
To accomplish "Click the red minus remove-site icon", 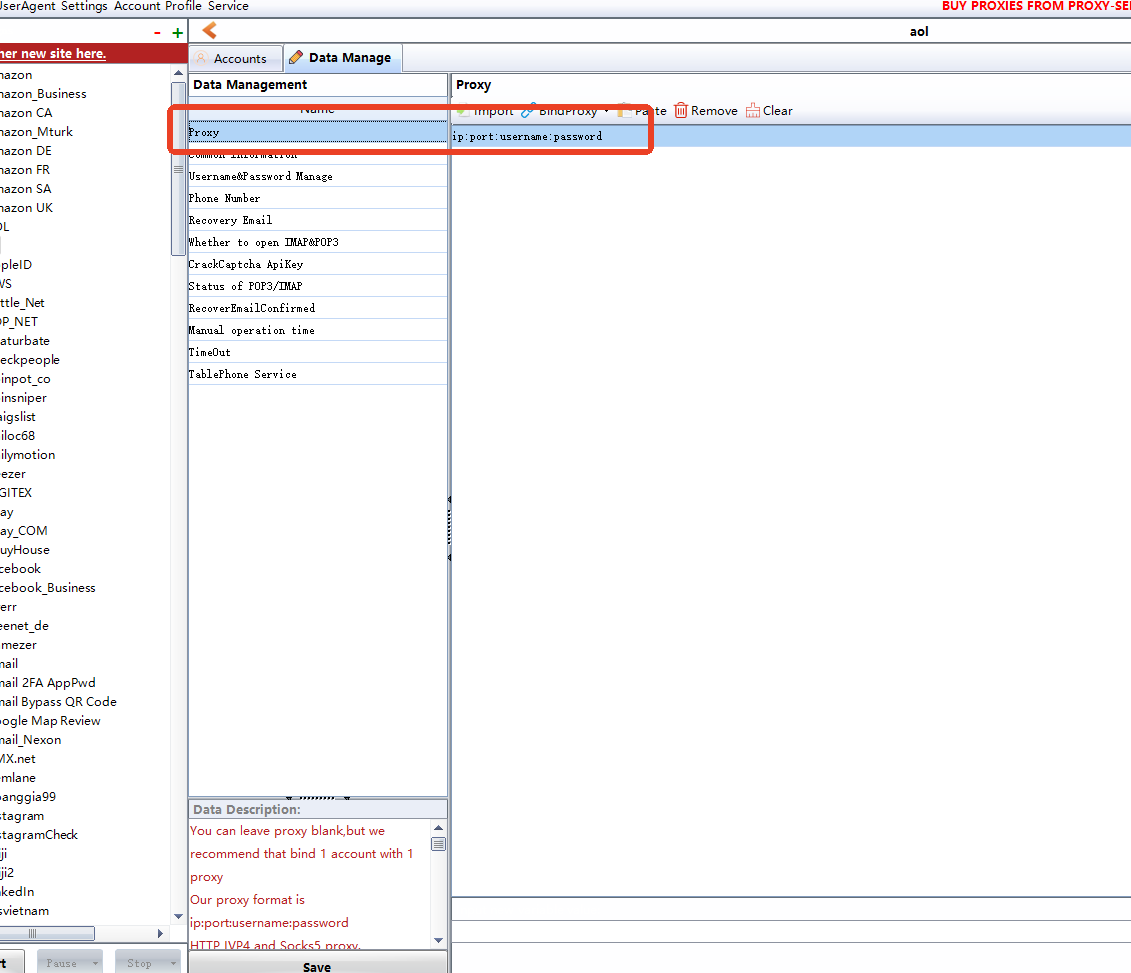I will [x=157, y=32].
